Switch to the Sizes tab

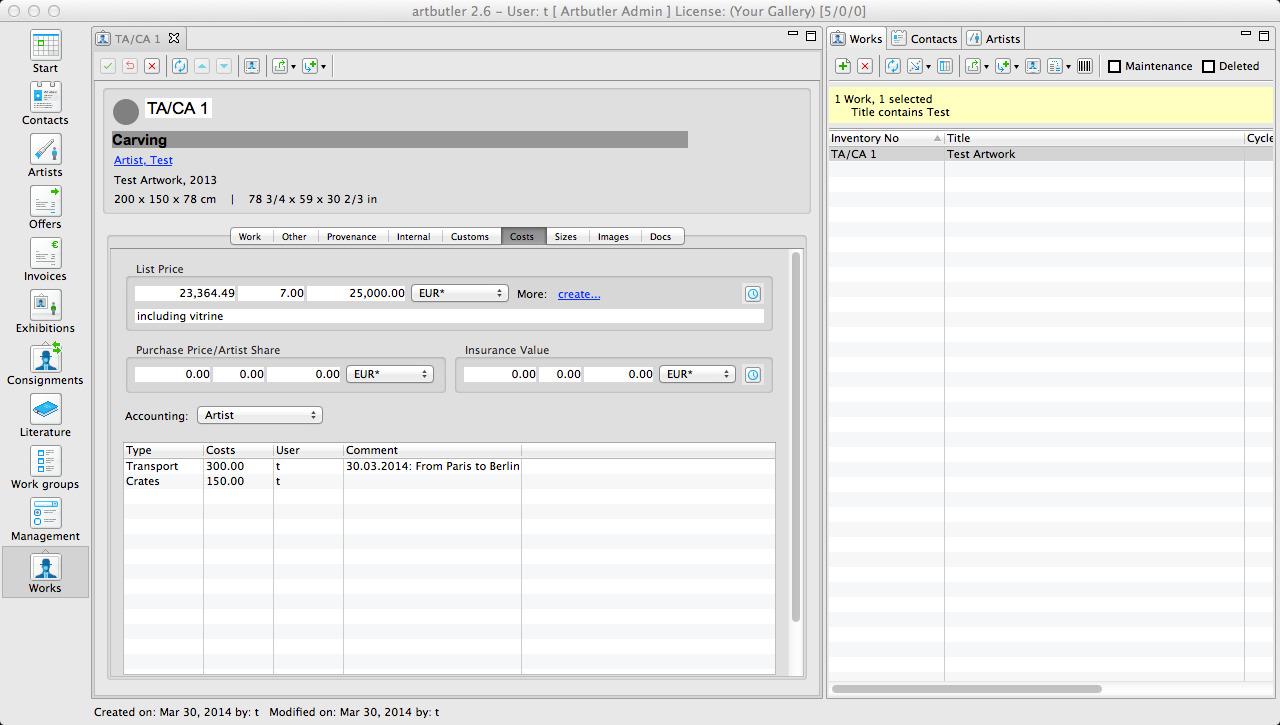[566, 237]
